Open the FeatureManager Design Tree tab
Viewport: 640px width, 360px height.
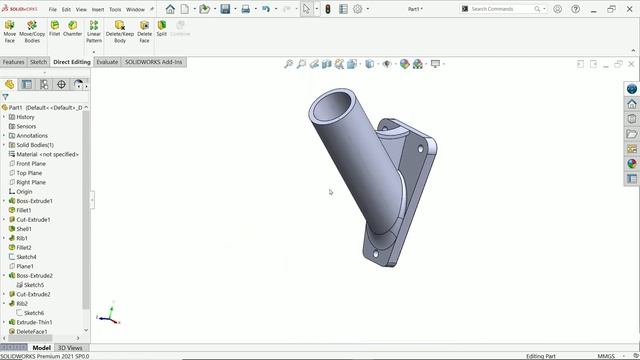pos(9,84)
